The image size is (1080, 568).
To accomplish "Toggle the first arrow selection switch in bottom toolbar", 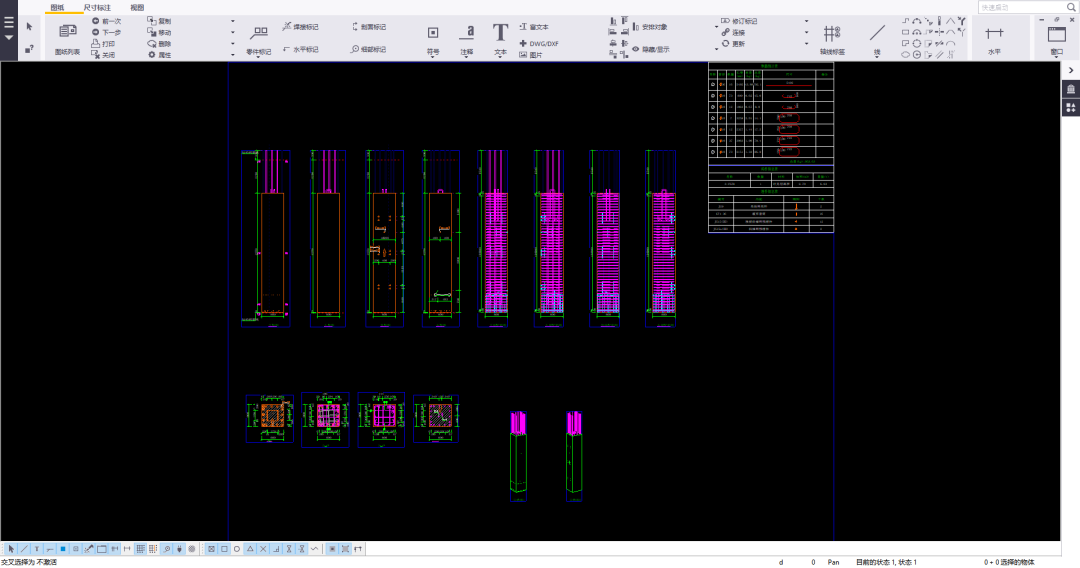I will point(12,549).
